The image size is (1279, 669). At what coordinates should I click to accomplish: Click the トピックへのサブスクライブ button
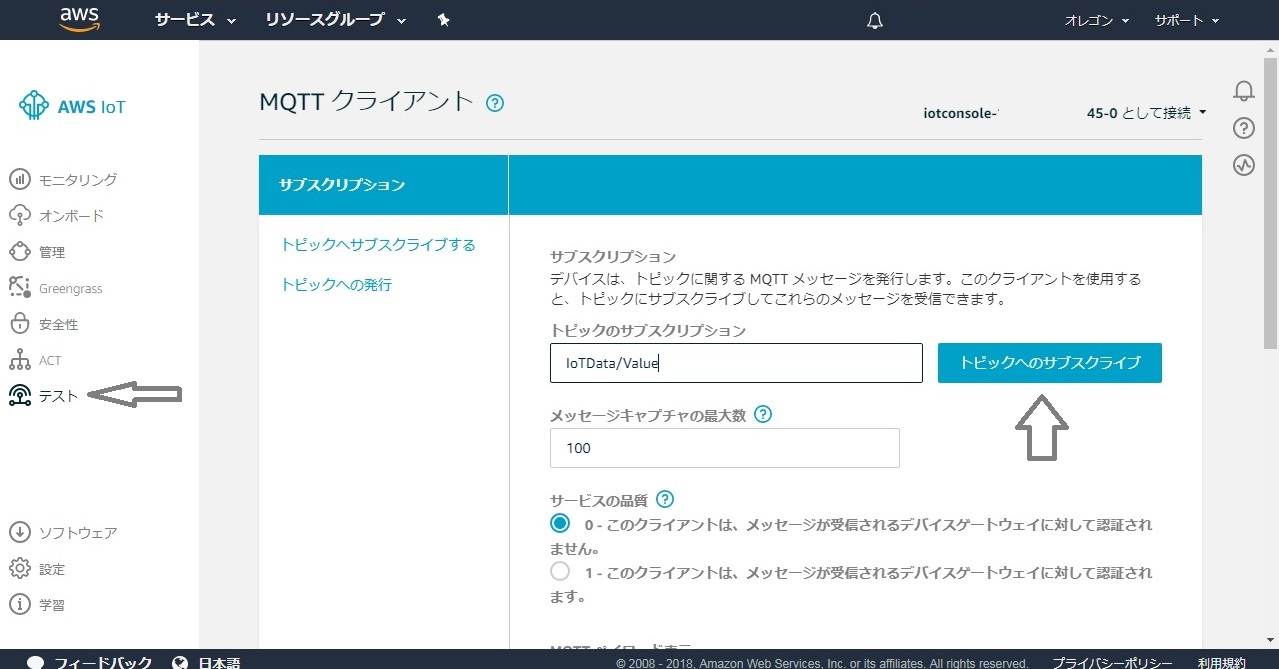click(x=1050, y=363)
